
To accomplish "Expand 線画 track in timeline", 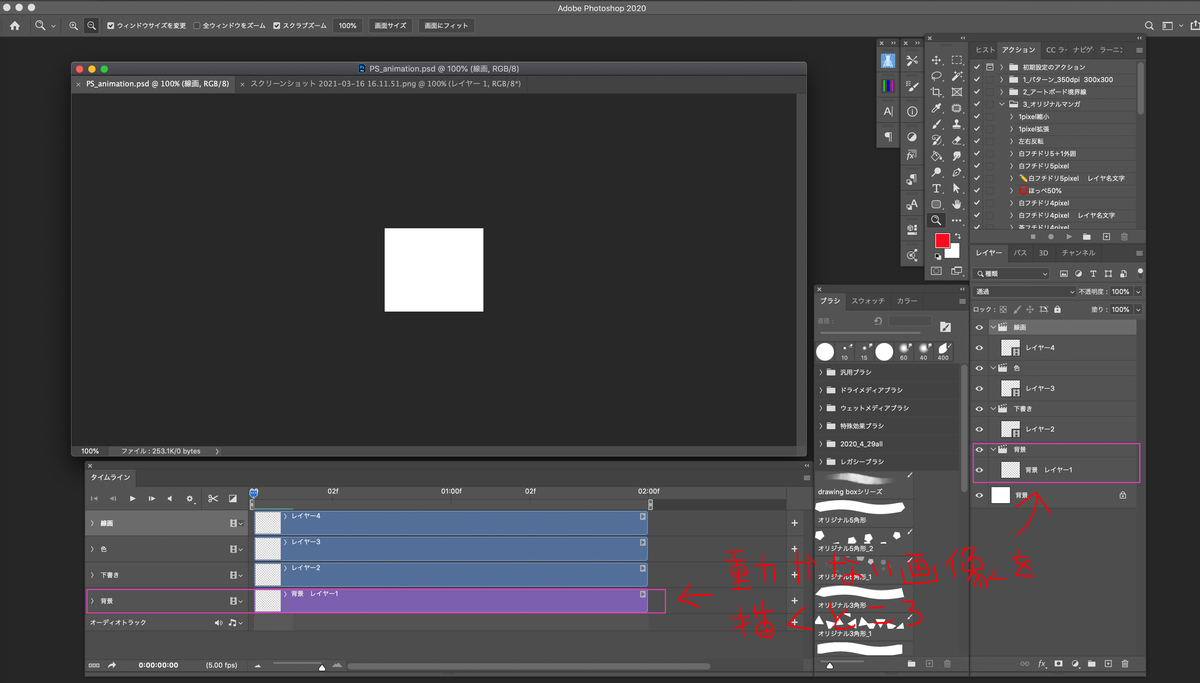I will click(x=92, y=523).
